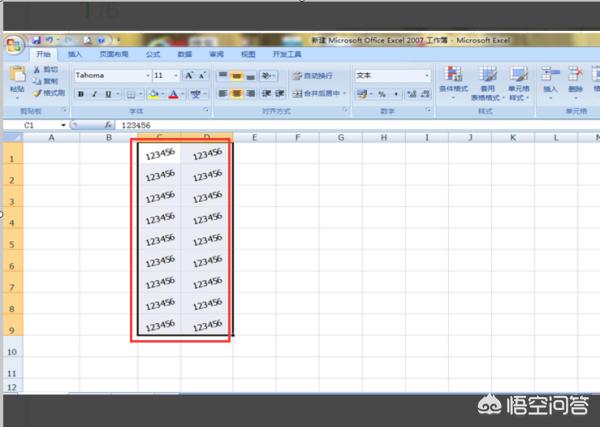Click the Save icon in quick access toolbar
This screenshot has height=427, width=600.
coord(36,40)
